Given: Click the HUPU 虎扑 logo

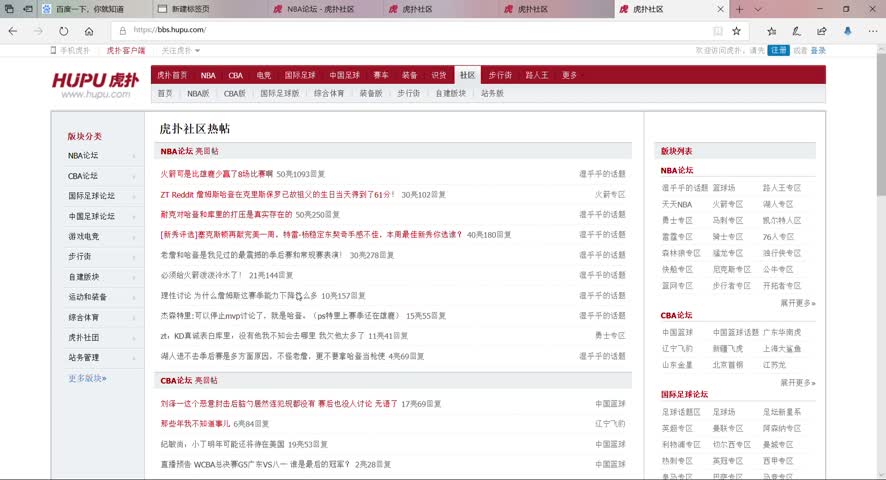Looking at the screenshot, I should [95, 85].
